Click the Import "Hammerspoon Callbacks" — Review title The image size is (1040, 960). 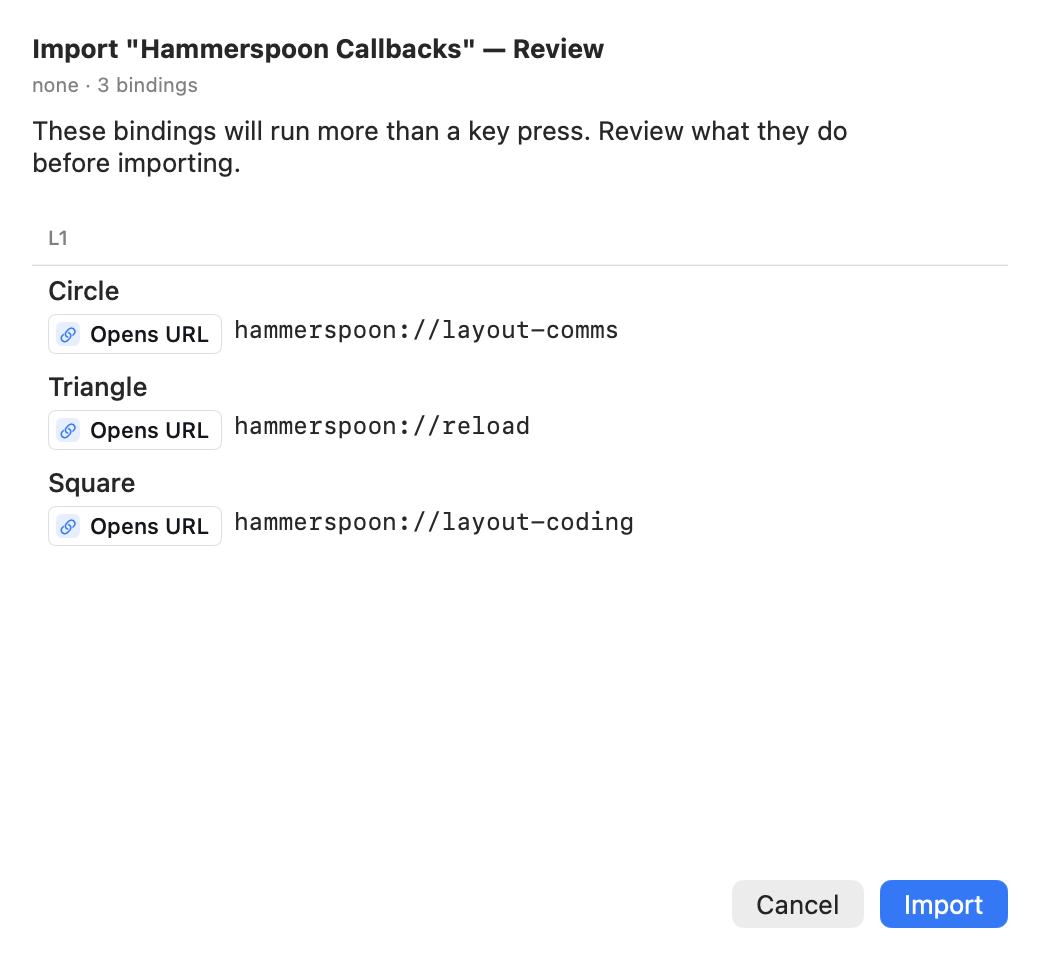[318, 49]
